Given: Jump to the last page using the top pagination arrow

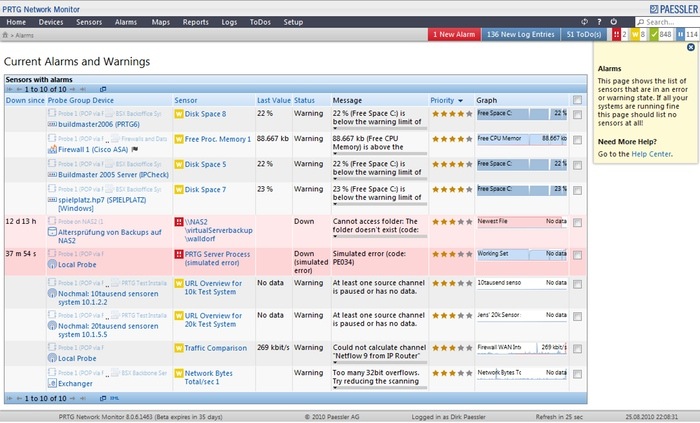Looking at the screenshot, I should (83, 89).
